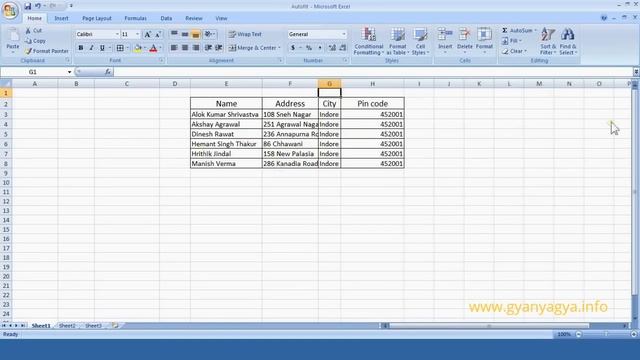Insert cells button
This screenshot has height=360, width=640.
tap(445, 40)
